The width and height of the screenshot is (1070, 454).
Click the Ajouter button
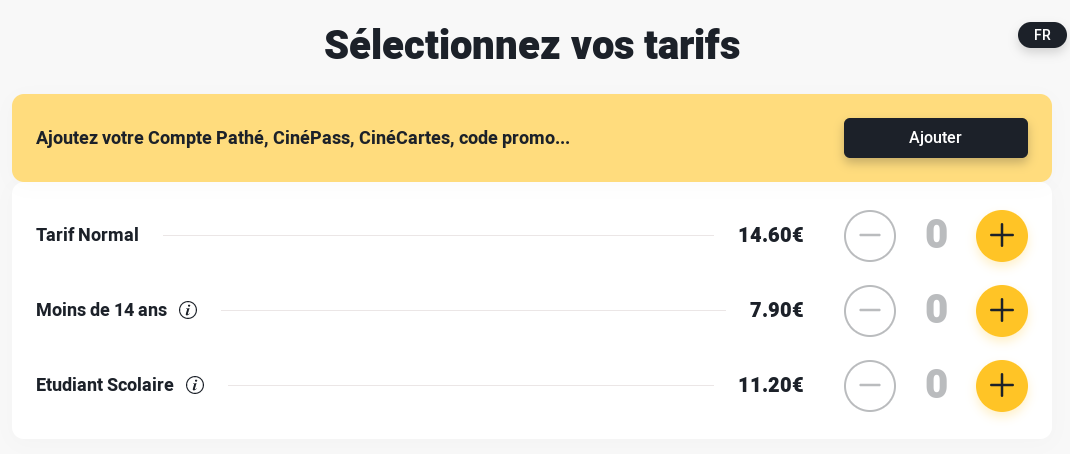(935, 138)
